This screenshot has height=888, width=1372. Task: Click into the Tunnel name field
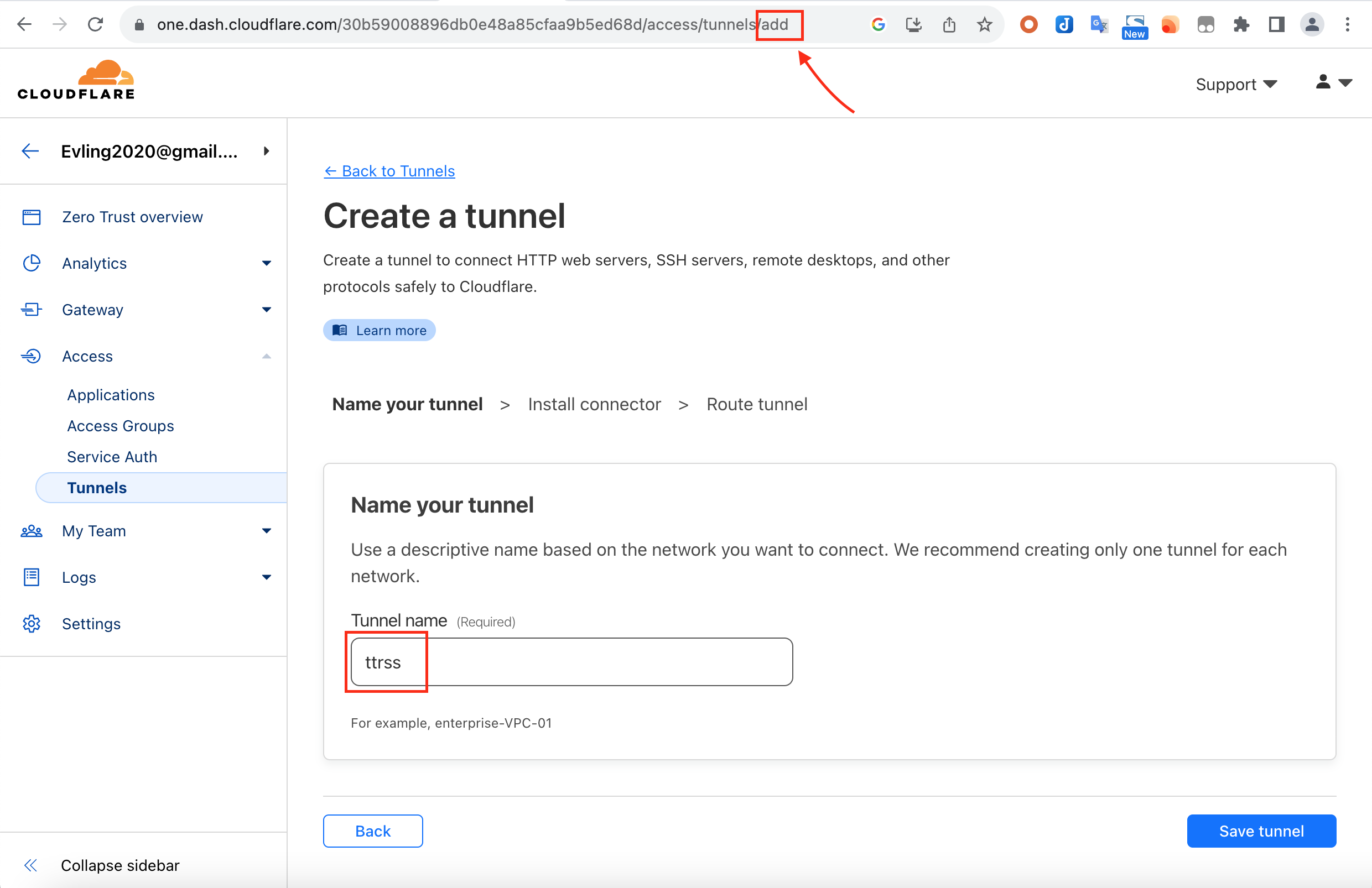point(572,661)
